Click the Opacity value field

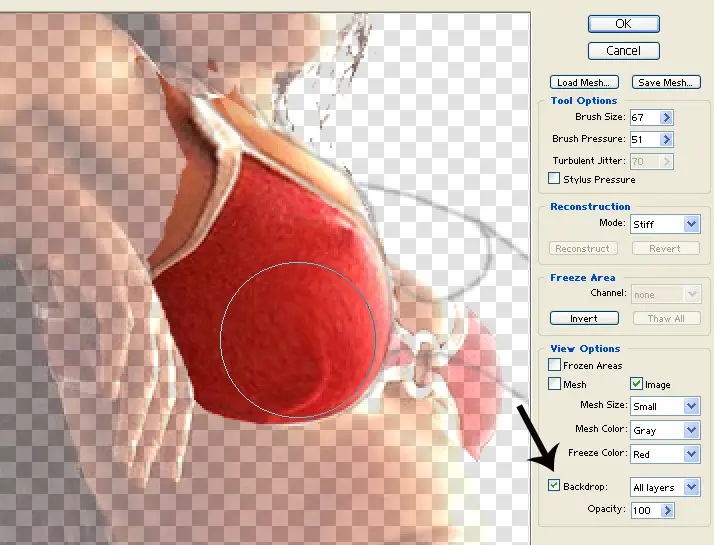click(x=646, y=510)
